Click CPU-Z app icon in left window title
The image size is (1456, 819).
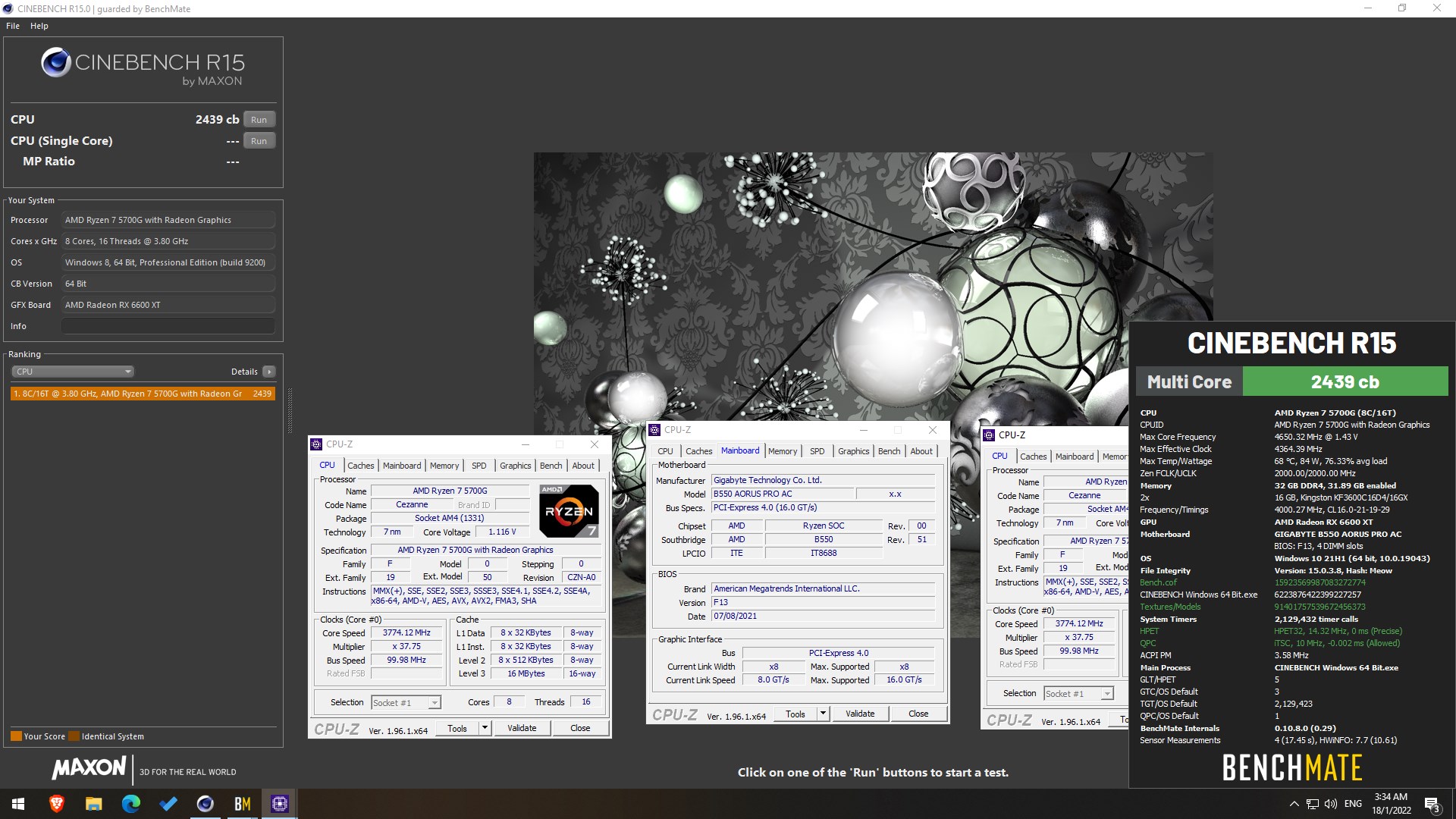317,444
